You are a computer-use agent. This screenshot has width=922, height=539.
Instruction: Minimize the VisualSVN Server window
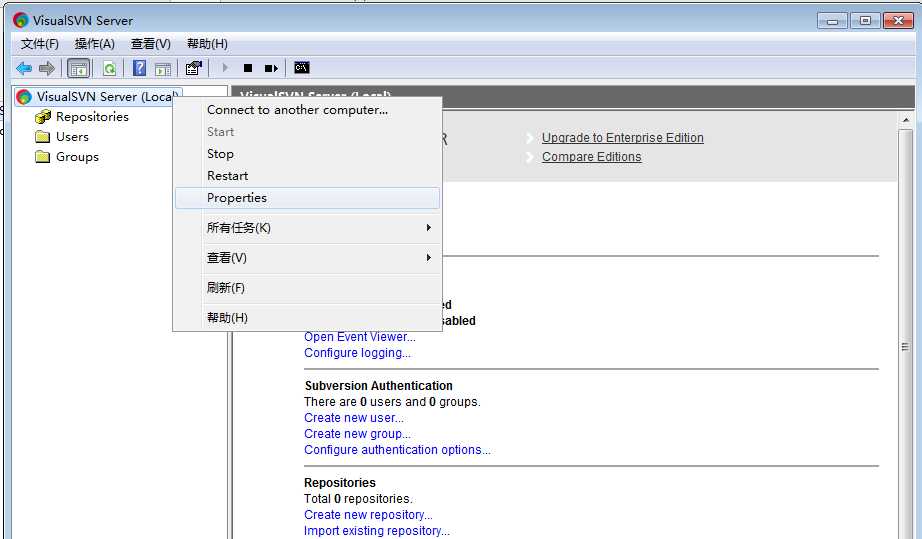click(832, 21)
